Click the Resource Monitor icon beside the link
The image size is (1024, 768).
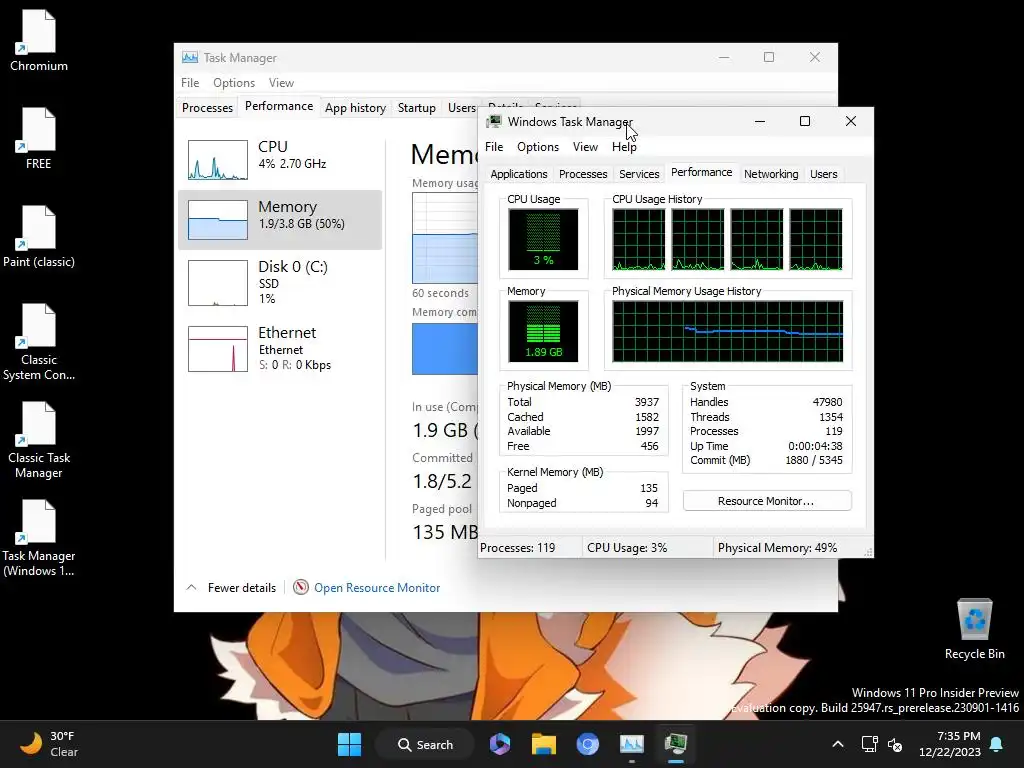click(x=300, y=587)
